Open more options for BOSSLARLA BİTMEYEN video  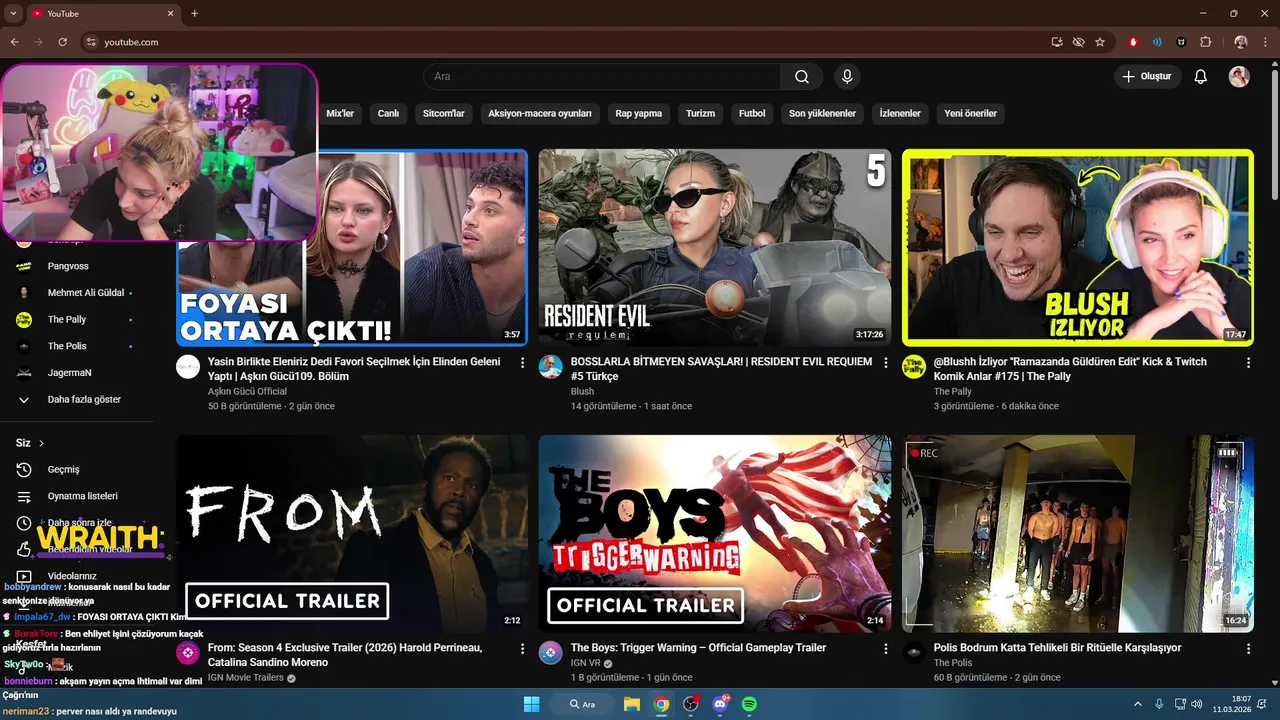click(885, 363)
